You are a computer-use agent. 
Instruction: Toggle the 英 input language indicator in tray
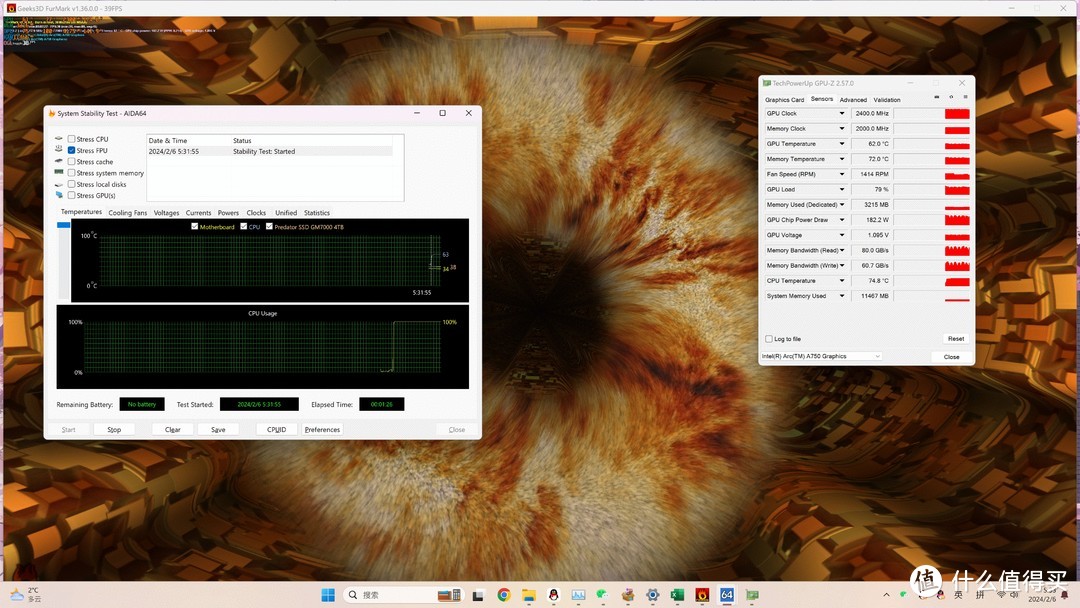pyautogui.click(x=959, y=595)
